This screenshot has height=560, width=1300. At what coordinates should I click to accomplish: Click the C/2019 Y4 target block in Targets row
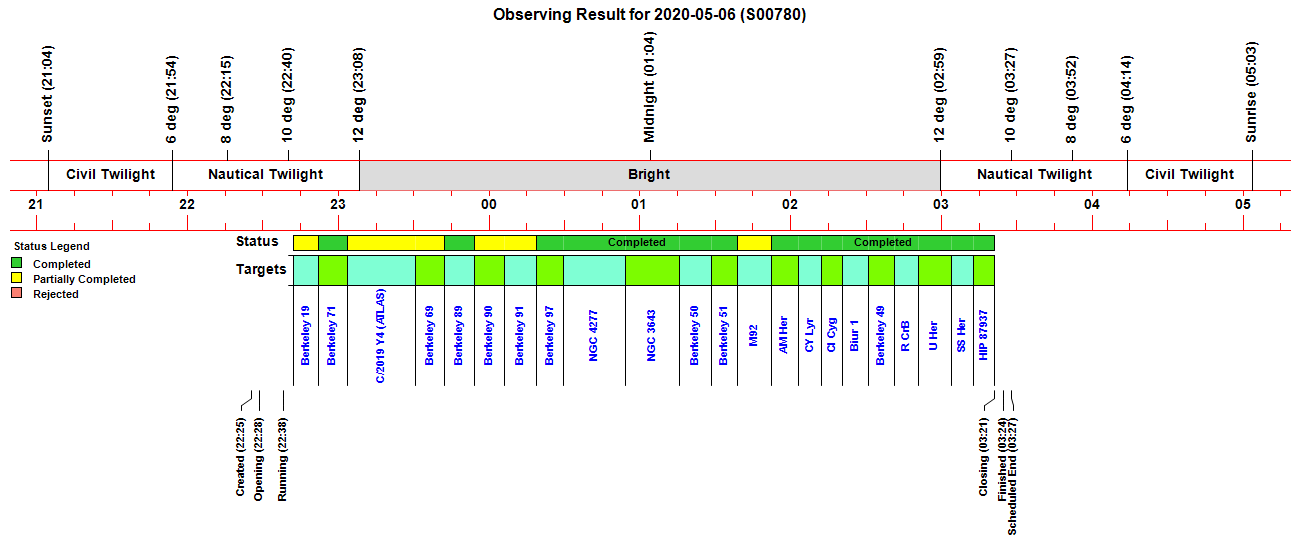(381, 271)
